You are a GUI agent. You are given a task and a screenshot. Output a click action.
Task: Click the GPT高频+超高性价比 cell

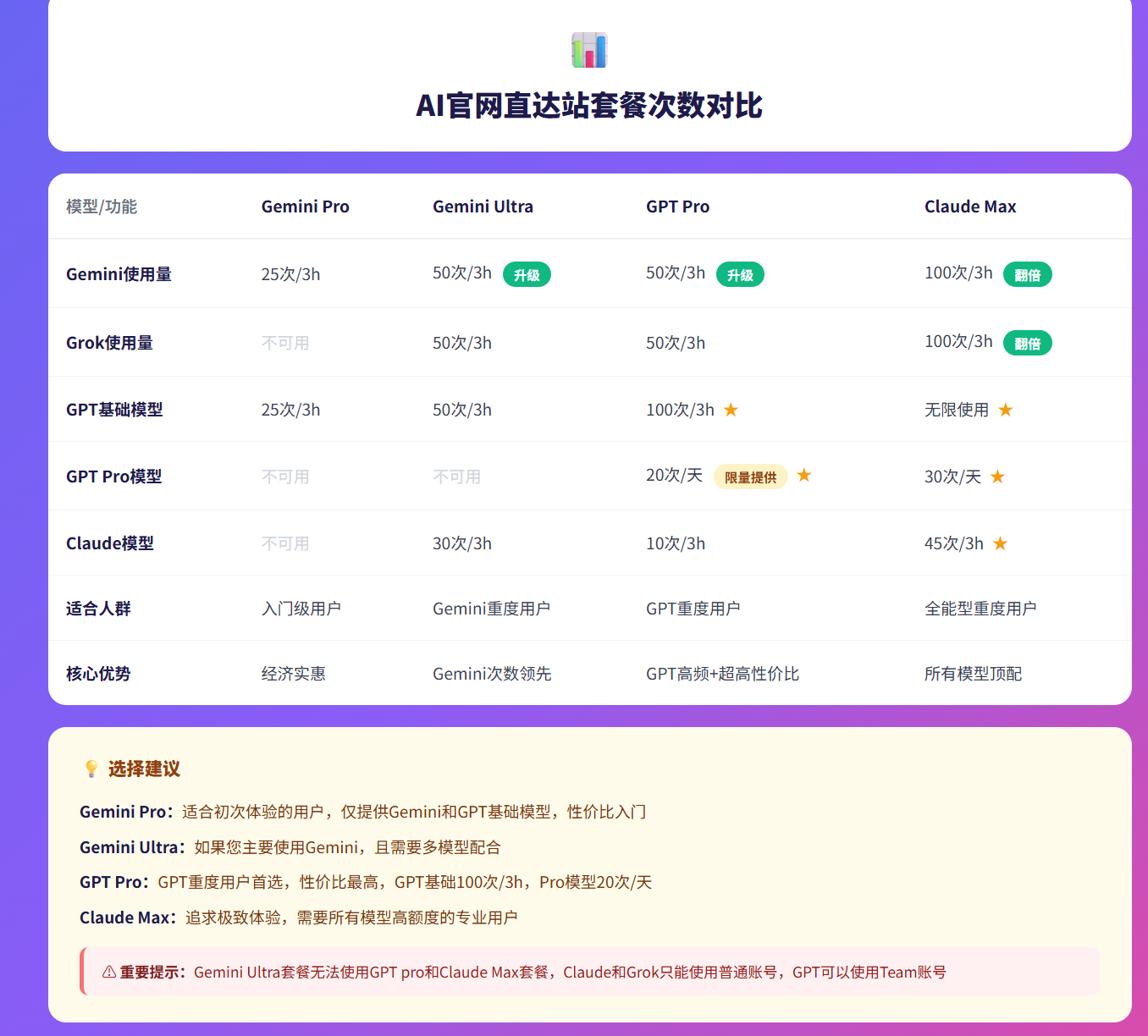pos(722,674)
